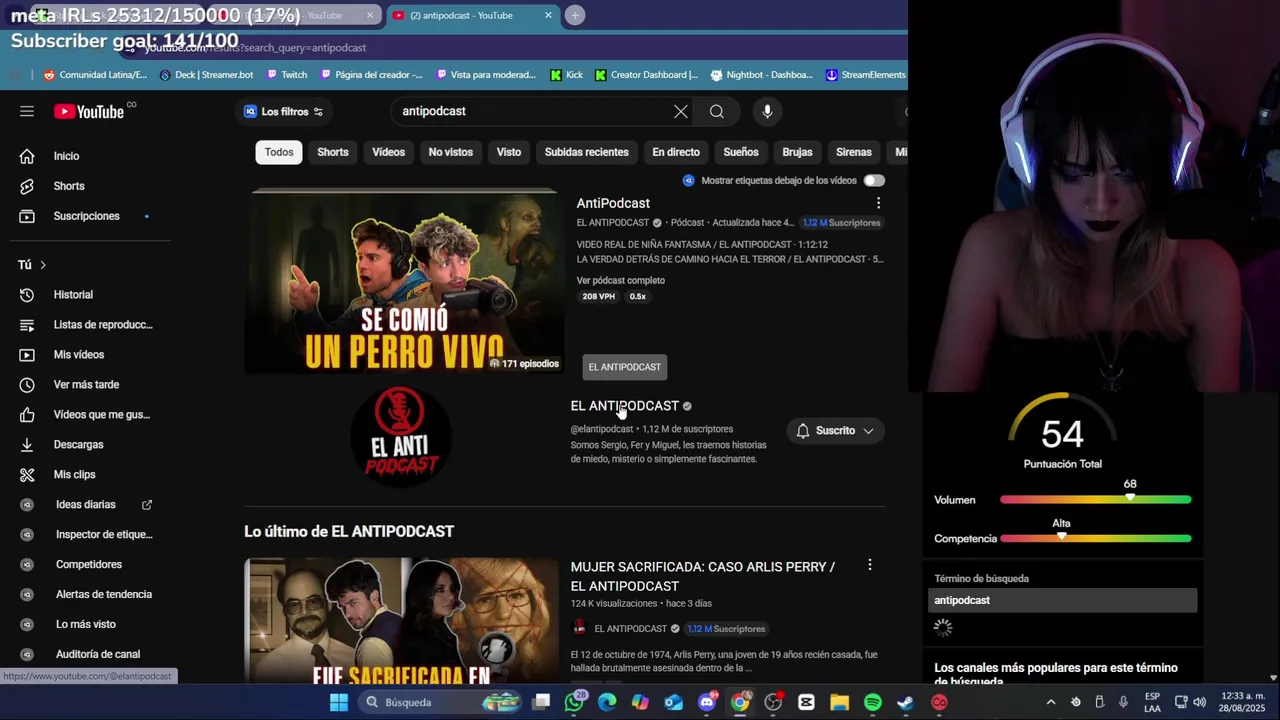Open the AntiPodcast playlist thumbnail
Viewport: 1280px width, 720px height.
coord(405,282)
